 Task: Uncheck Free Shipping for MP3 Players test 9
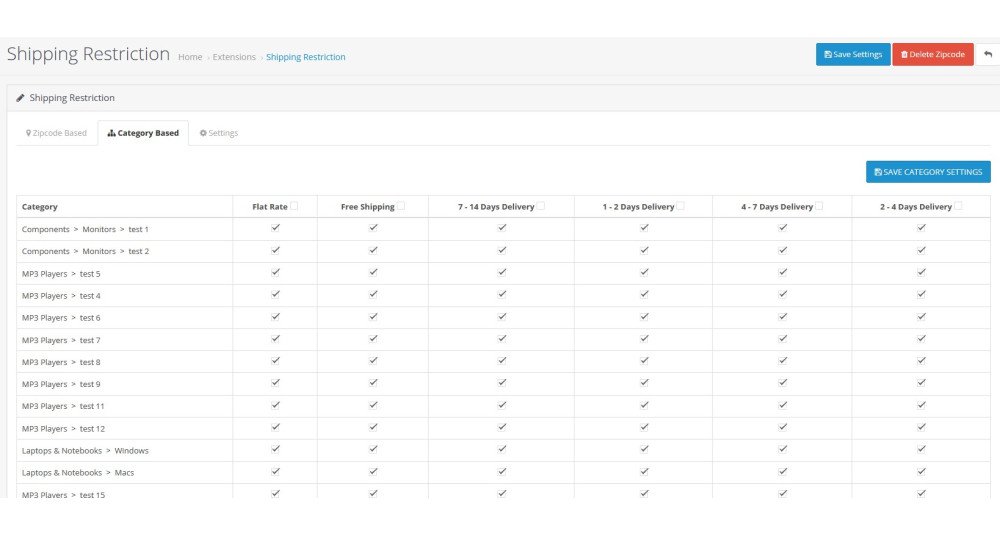(373, 383)
